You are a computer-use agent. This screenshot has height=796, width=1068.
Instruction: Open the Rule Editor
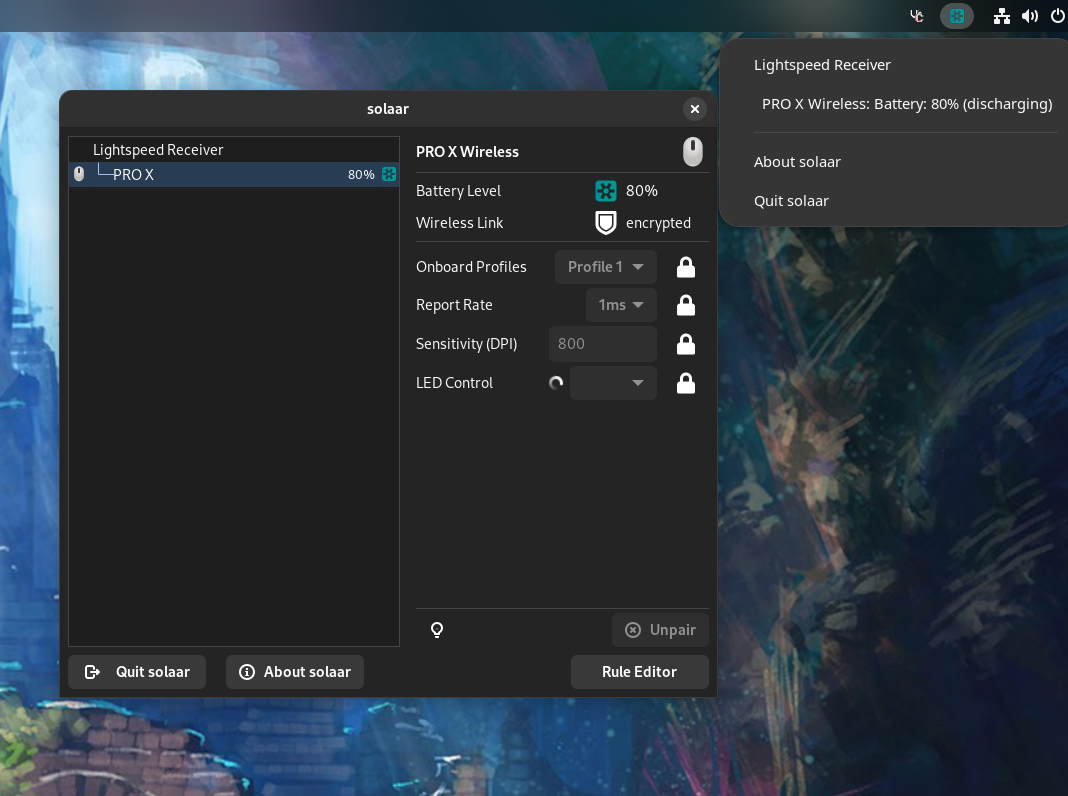coord(640,672)
